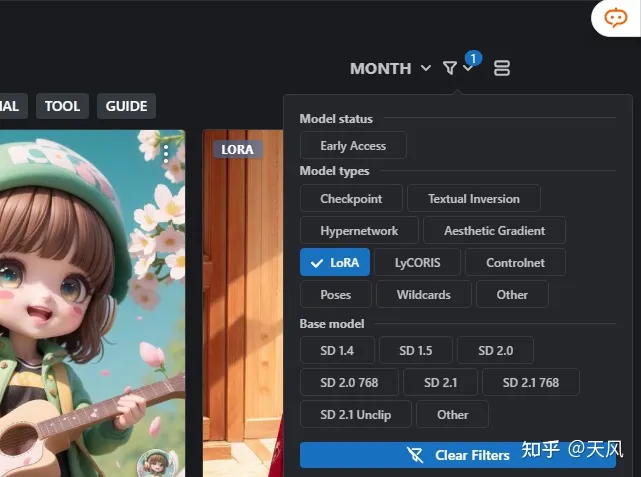Switch the view layout icon
This screenshot has height=477, width=641.
tap(502, 68)
